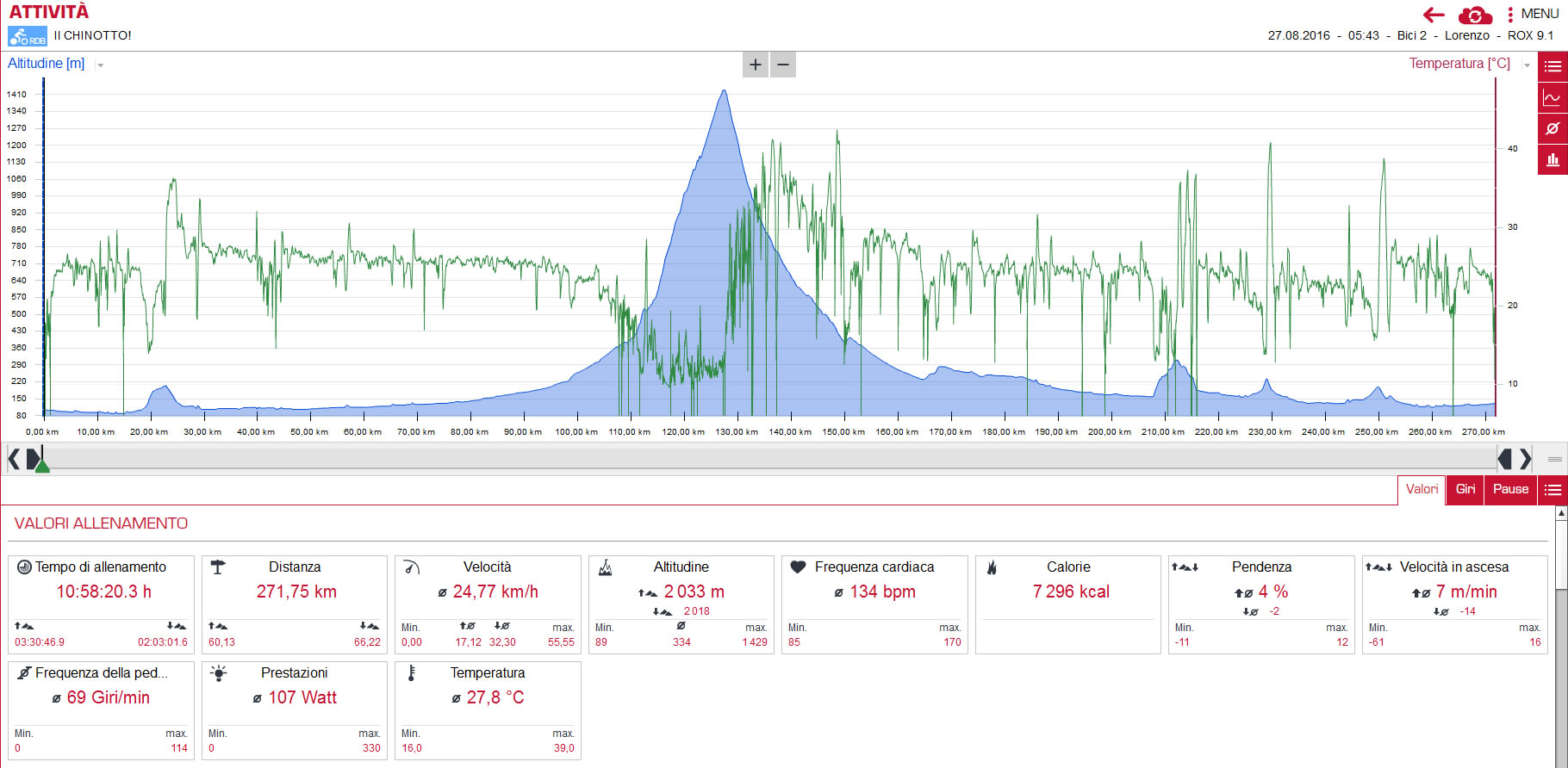Select the bar chart view icon
The image size is (1568, 768).
[x=1552, y=159]
